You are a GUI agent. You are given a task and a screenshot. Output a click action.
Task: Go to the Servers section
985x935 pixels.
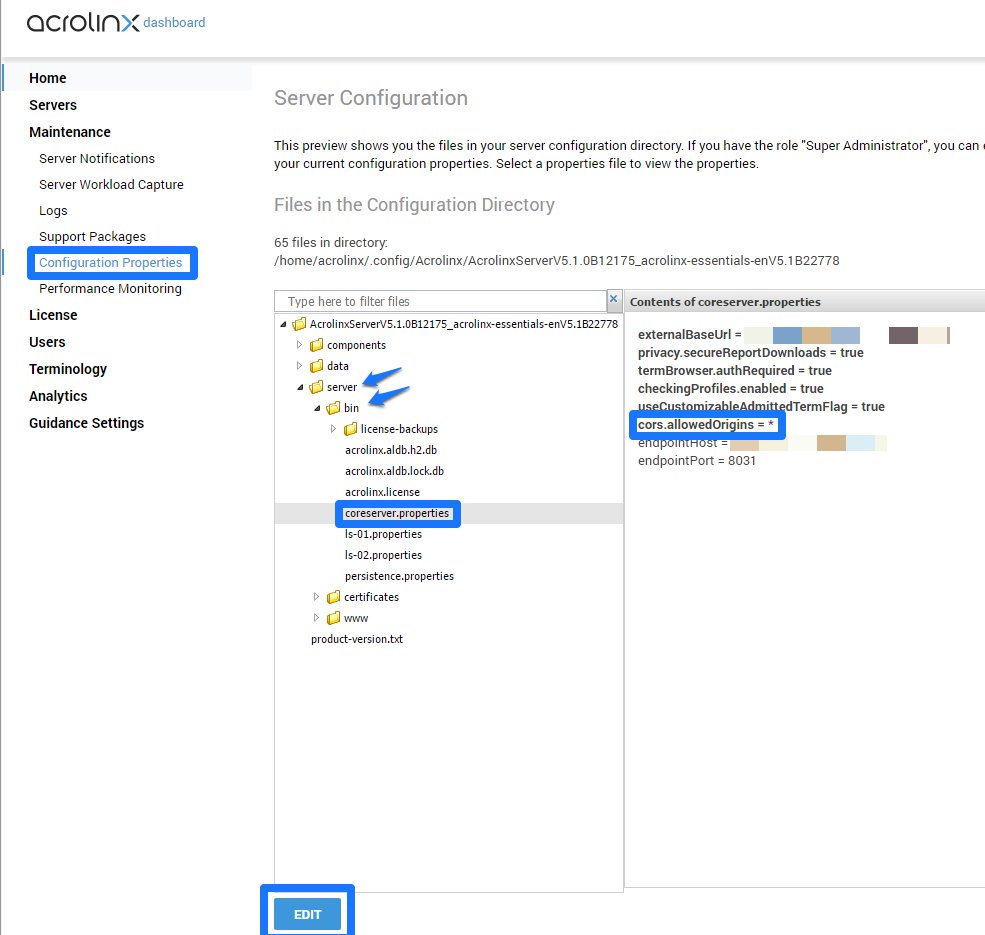pyautogui.click(x=53, y=105)
